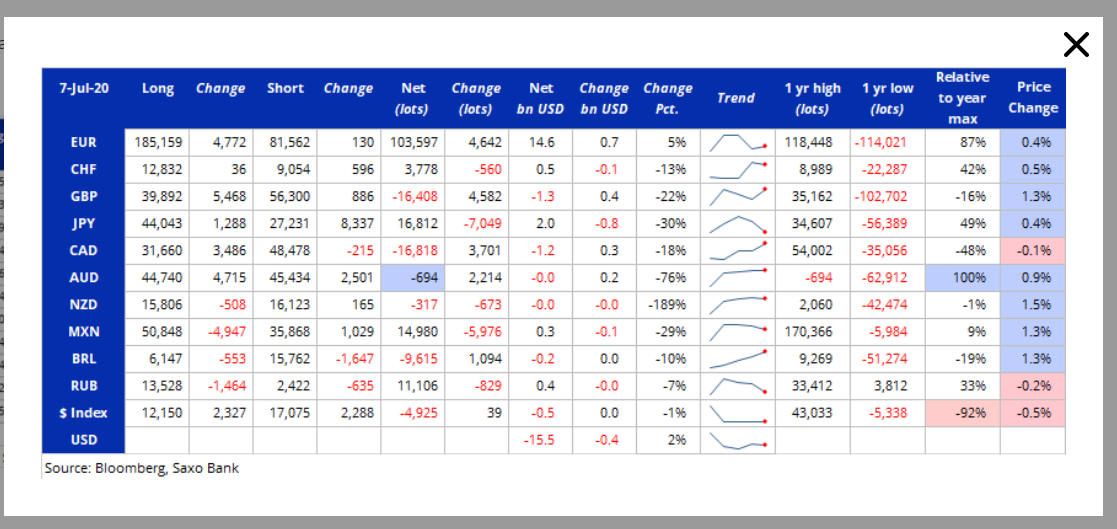
Task: Click CAD net value '-16,818'
Action: pyautogui.click(x=415, y=251)
